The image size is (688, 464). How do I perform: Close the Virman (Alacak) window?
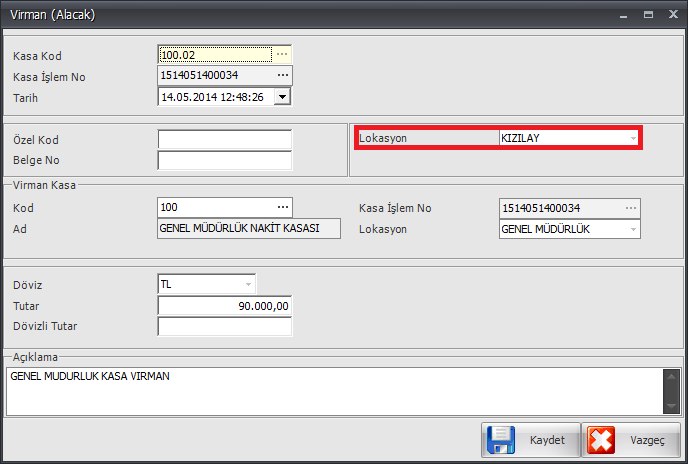[674, 14]
